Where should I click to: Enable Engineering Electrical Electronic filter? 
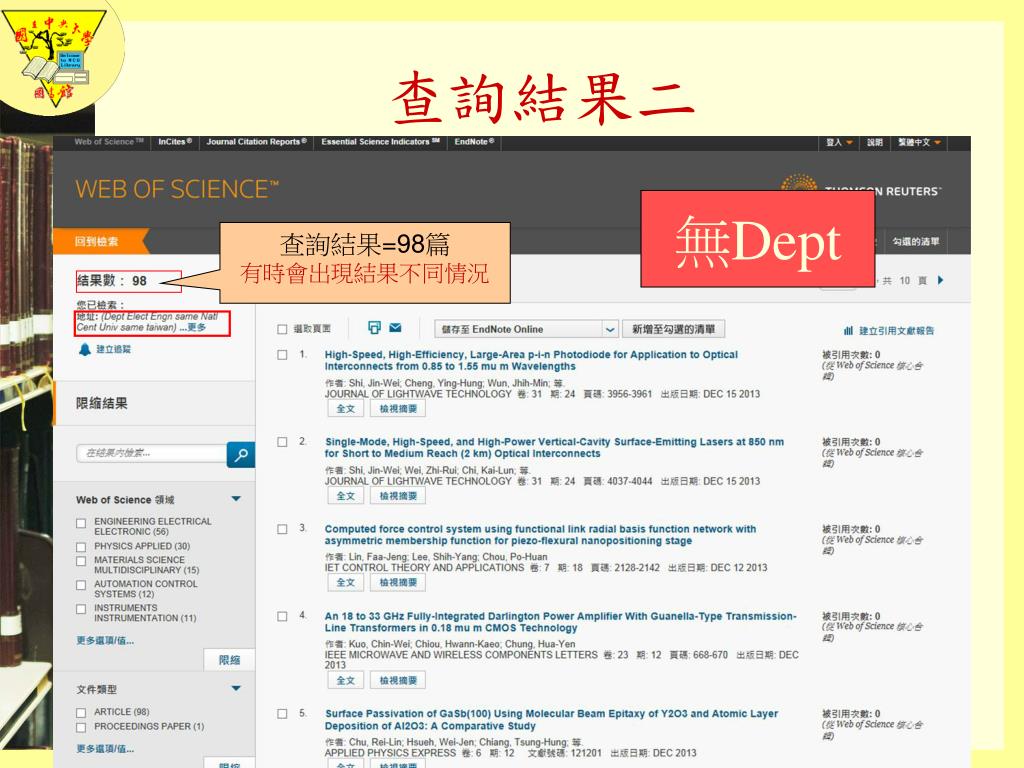pyautogui.click(x=81, y=523)
